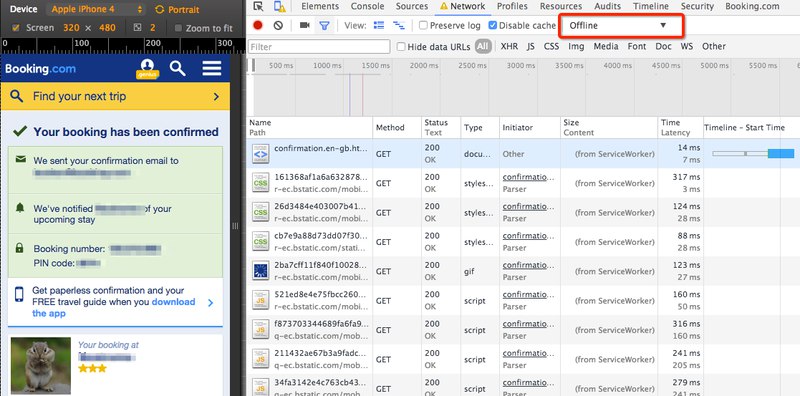
Task: Click the Booking.com logo
Action: (40, 69)
